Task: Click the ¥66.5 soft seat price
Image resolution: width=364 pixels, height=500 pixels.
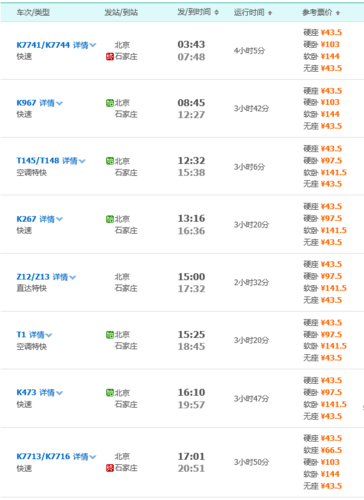Action: tap(331, 450)
